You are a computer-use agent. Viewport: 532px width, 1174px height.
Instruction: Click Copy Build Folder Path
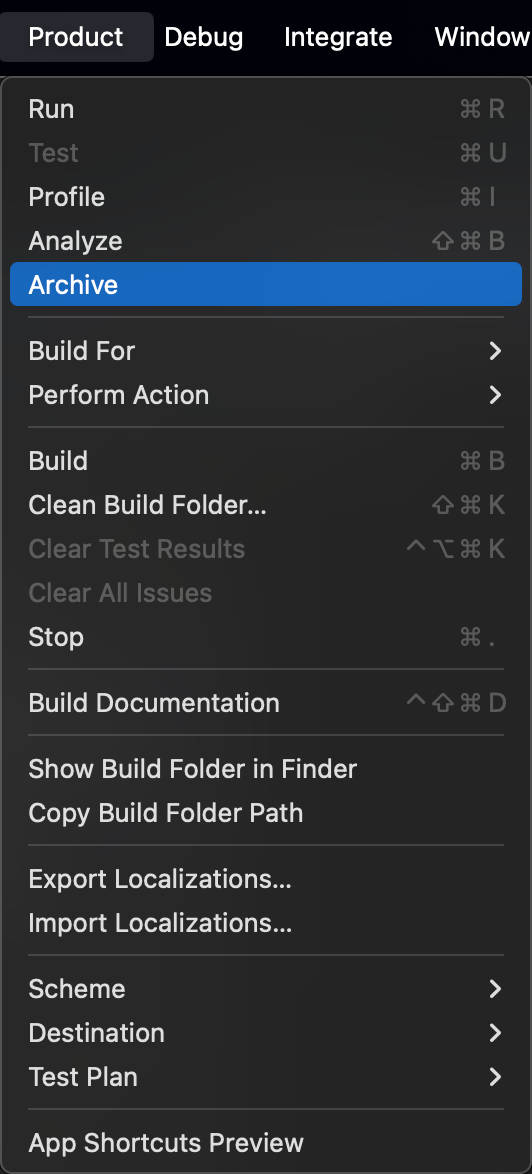266,813
